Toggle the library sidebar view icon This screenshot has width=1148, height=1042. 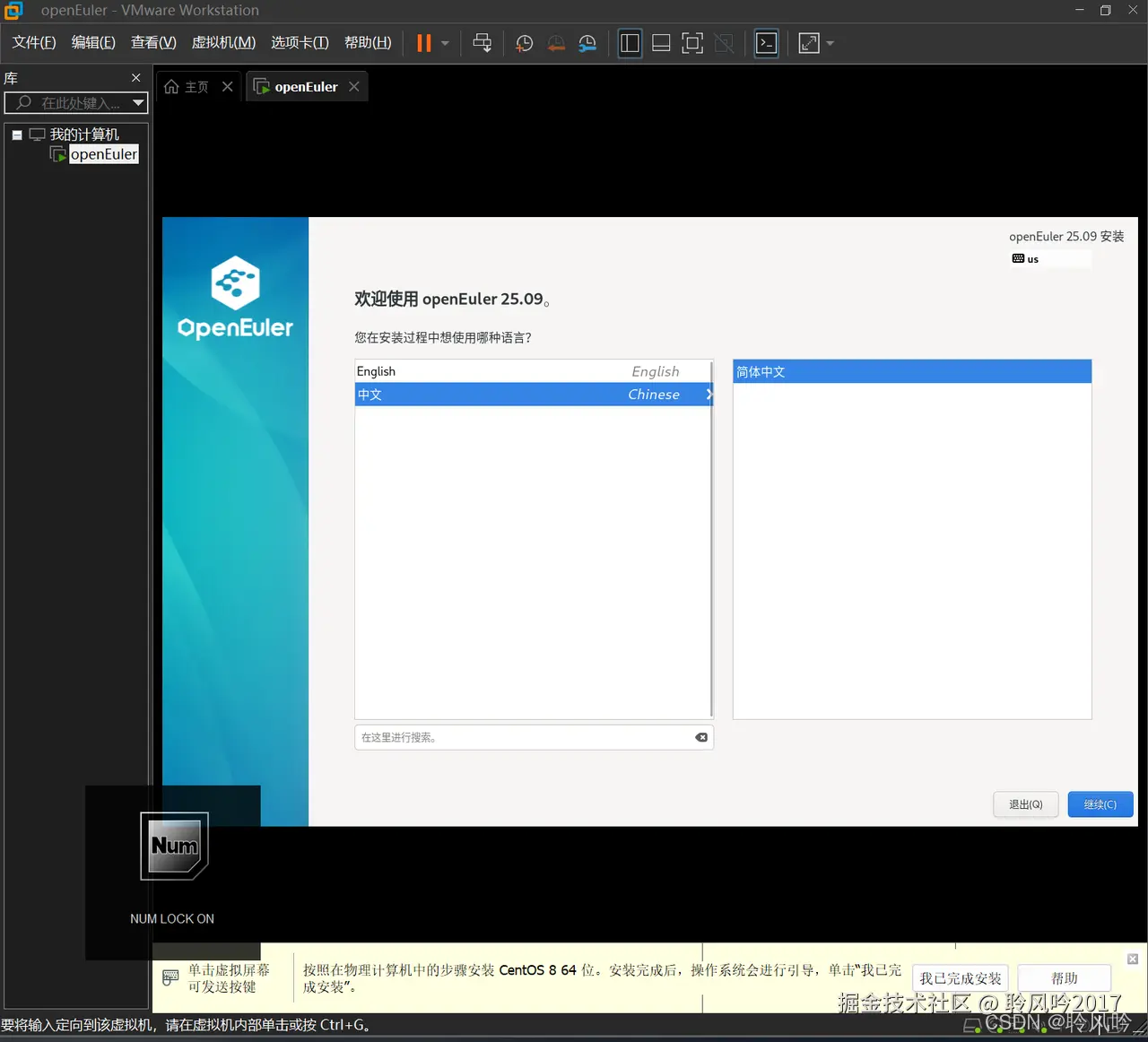(x=631, y=43)
